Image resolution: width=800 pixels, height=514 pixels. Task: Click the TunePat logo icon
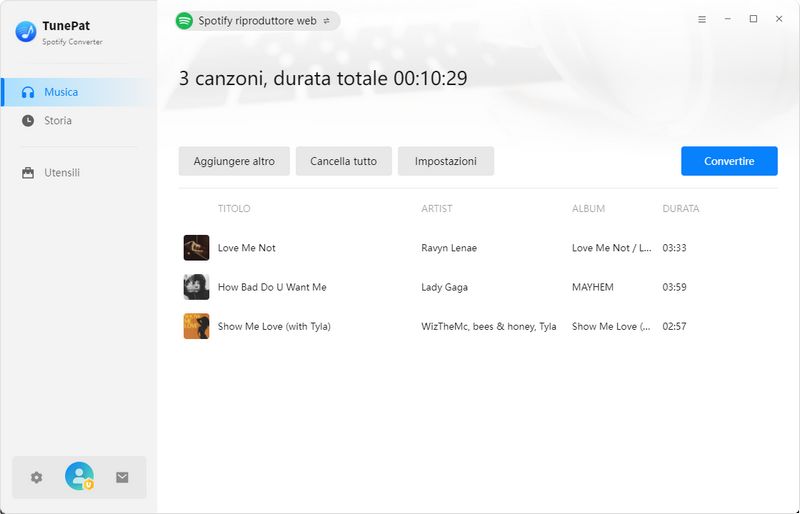[26, 32]
